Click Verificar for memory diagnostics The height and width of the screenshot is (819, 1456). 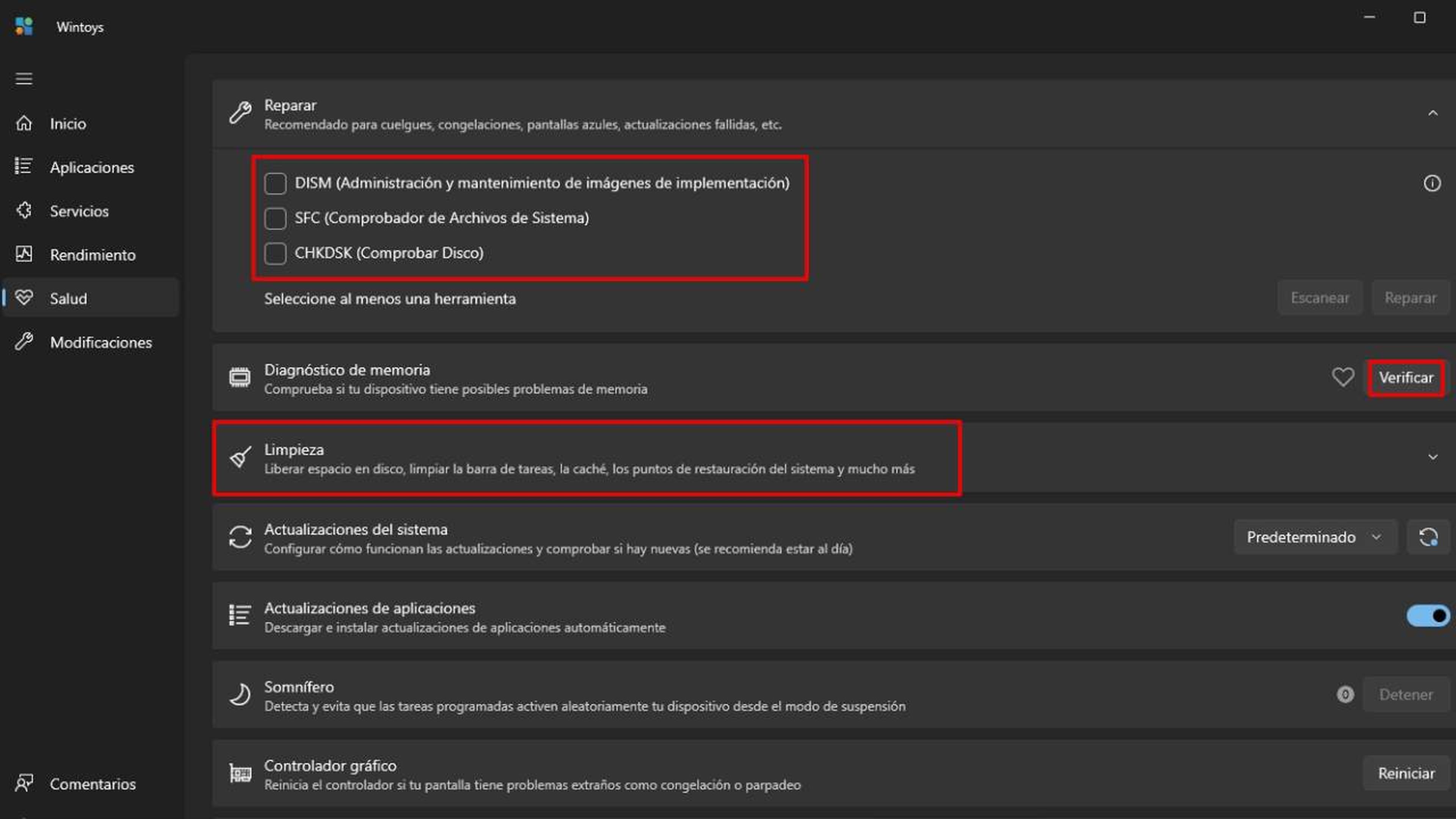click(x=1406, y=378)
